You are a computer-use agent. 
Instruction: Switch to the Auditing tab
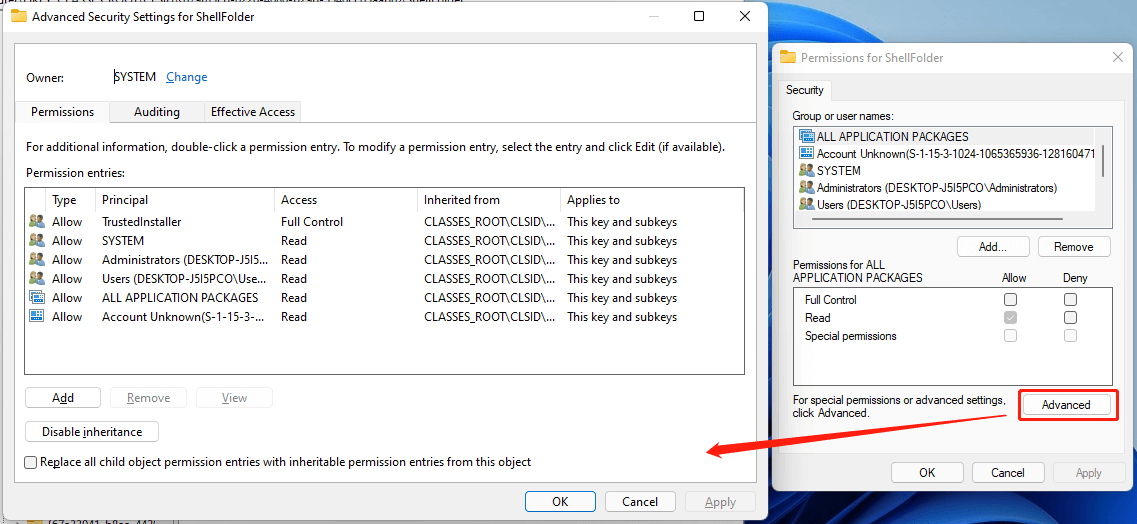[x=157, y=112]
